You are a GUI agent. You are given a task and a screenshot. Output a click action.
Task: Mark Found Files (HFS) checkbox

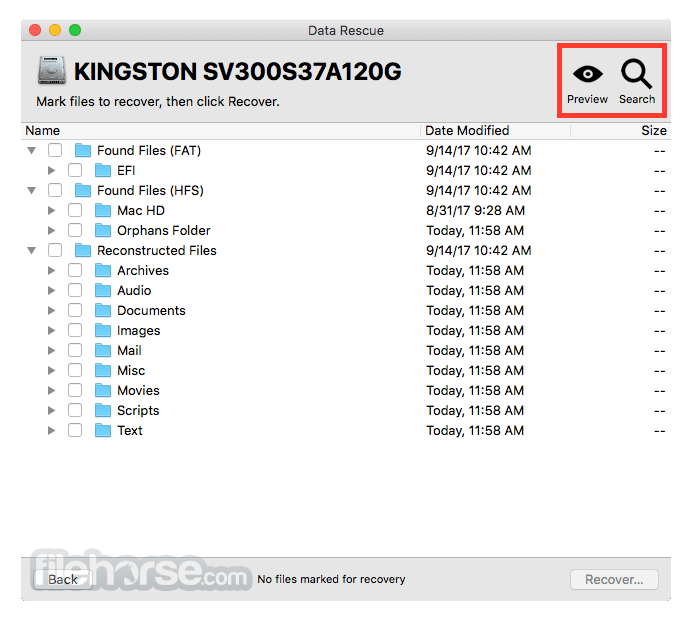55,190
